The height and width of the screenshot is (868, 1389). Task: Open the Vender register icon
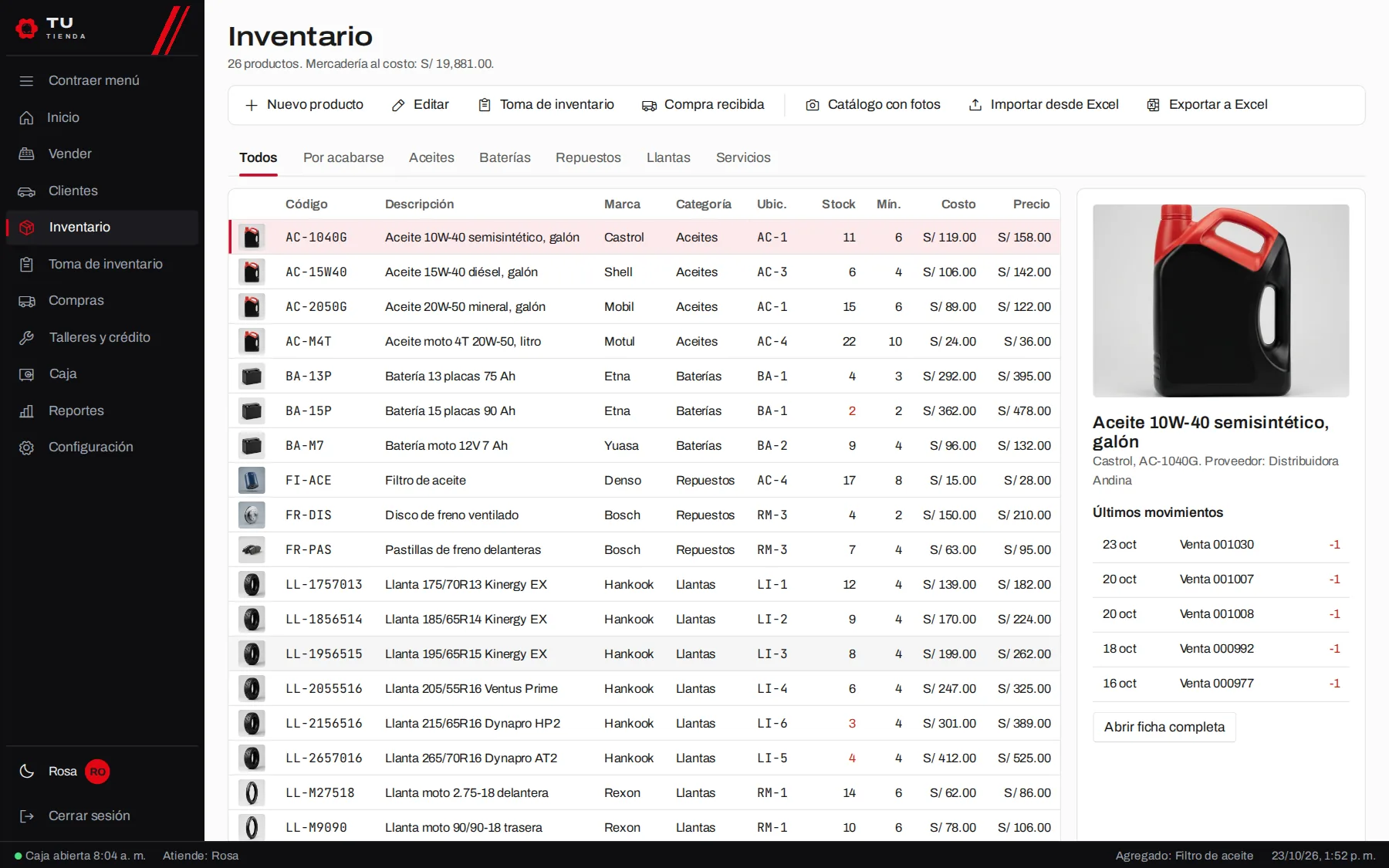26,154
